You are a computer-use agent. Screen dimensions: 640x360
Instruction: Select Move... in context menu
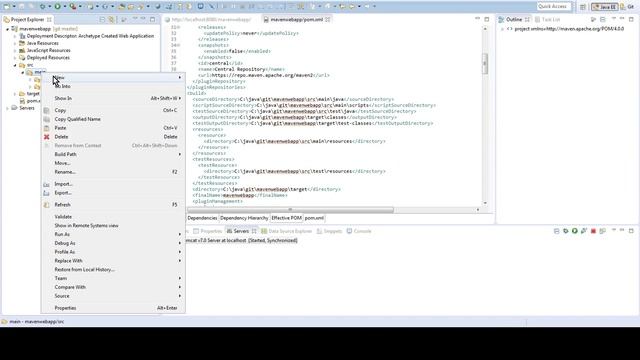pos(113,163)
